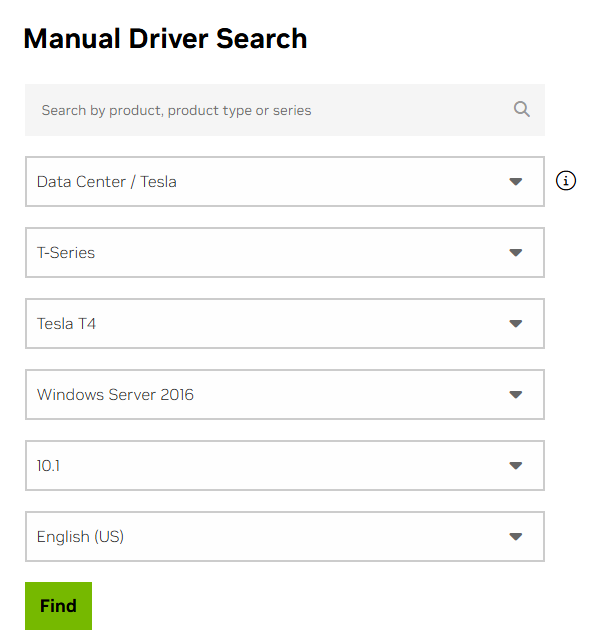Screen dimensions: 599x638
Task: Click the magnifying glass search icon
Action: click(521, 109)
